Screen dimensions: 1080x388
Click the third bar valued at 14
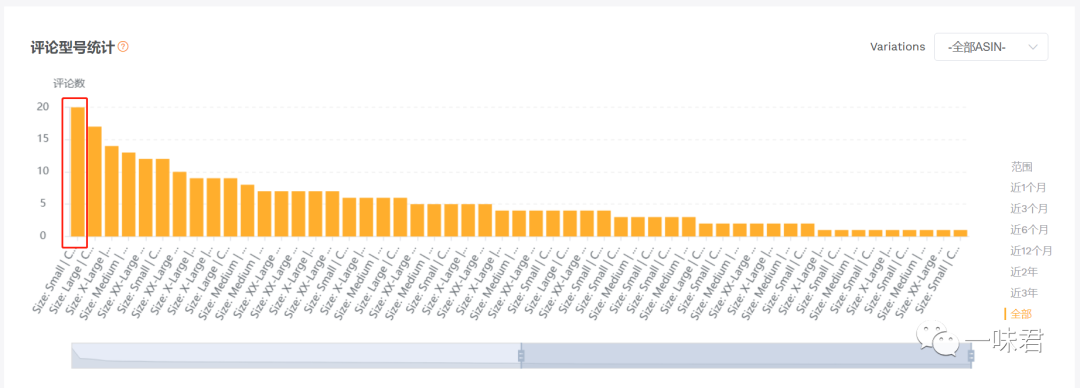pyautogui.click(x=112, y=191)
